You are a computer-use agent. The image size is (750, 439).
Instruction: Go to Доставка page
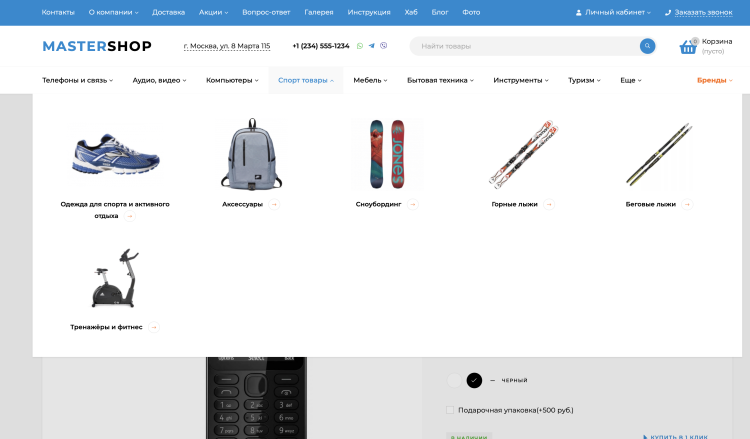(168, 12)
